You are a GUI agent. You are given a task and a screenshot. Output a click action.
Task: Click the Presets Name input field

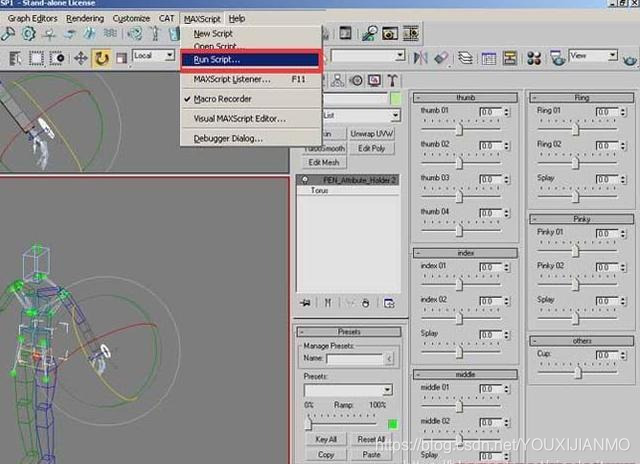(355, 359)
